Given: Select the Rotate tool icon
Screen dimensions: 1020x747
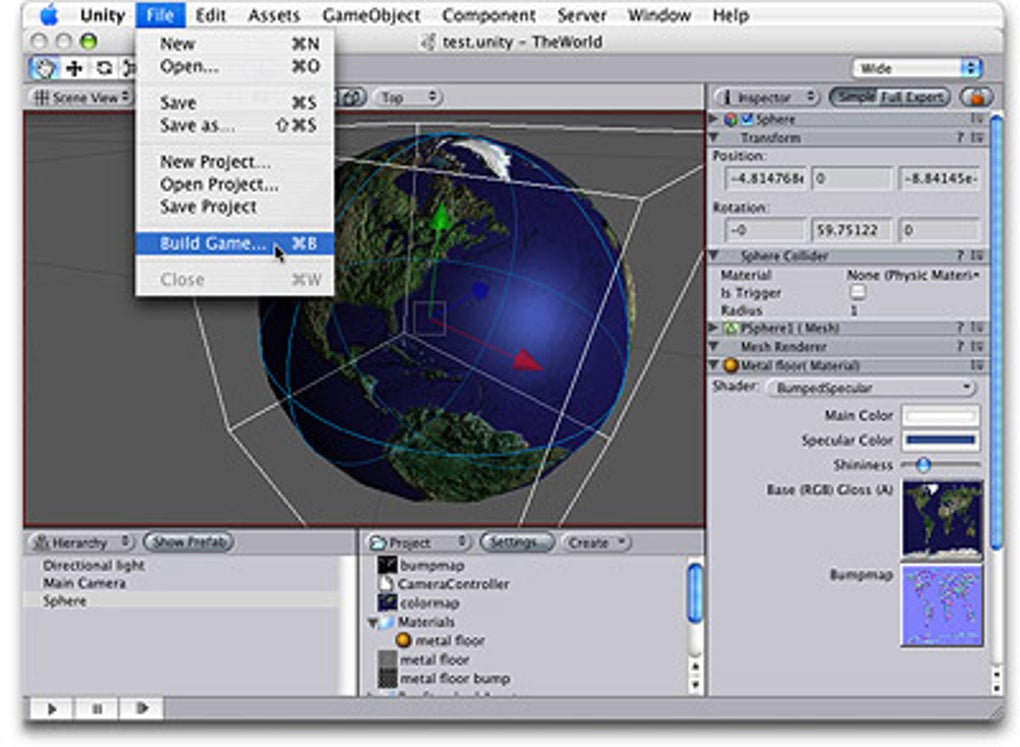Looking at the screenshot, I should (104, 68).
